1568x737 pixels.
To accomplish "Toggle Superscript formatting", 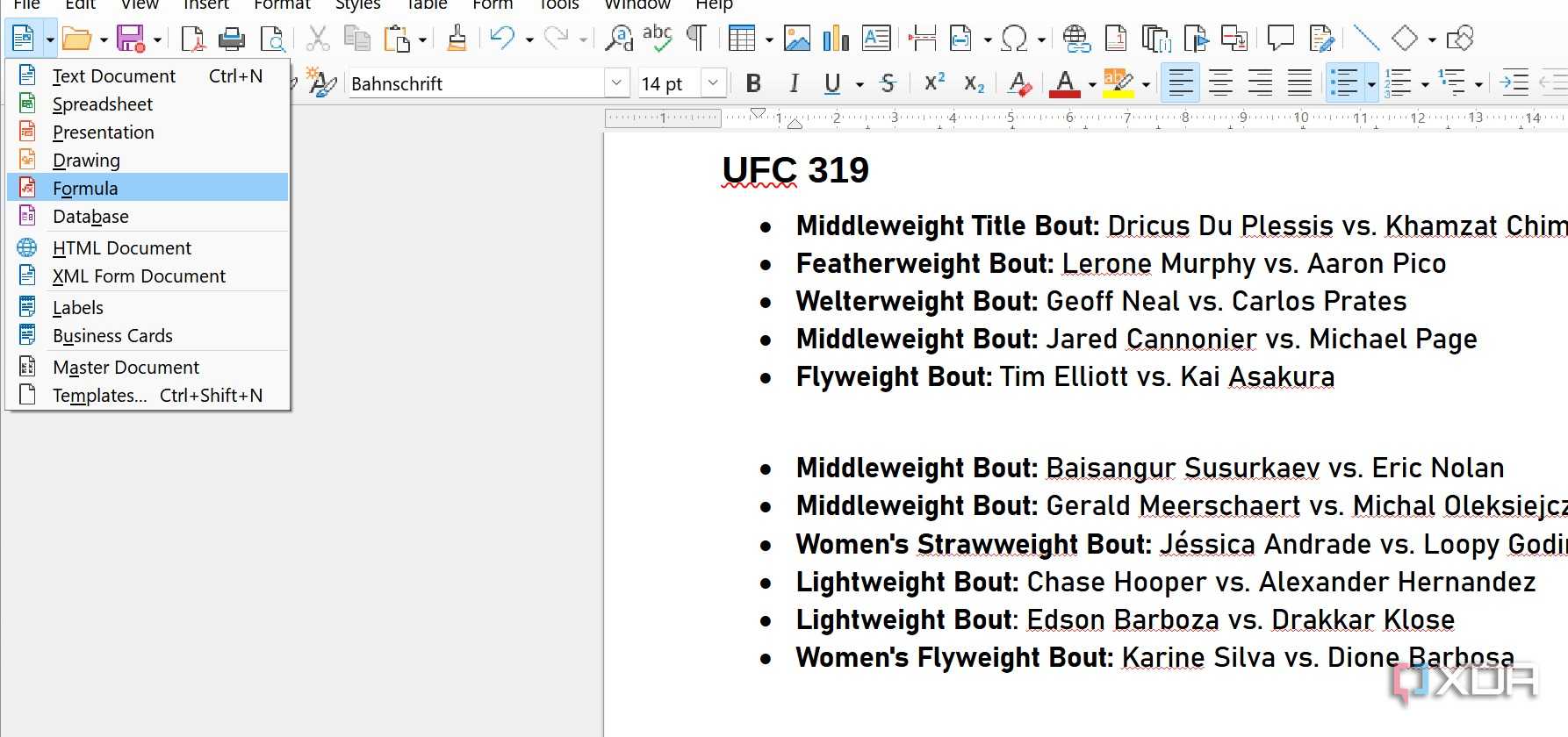I will coord(934,82).
